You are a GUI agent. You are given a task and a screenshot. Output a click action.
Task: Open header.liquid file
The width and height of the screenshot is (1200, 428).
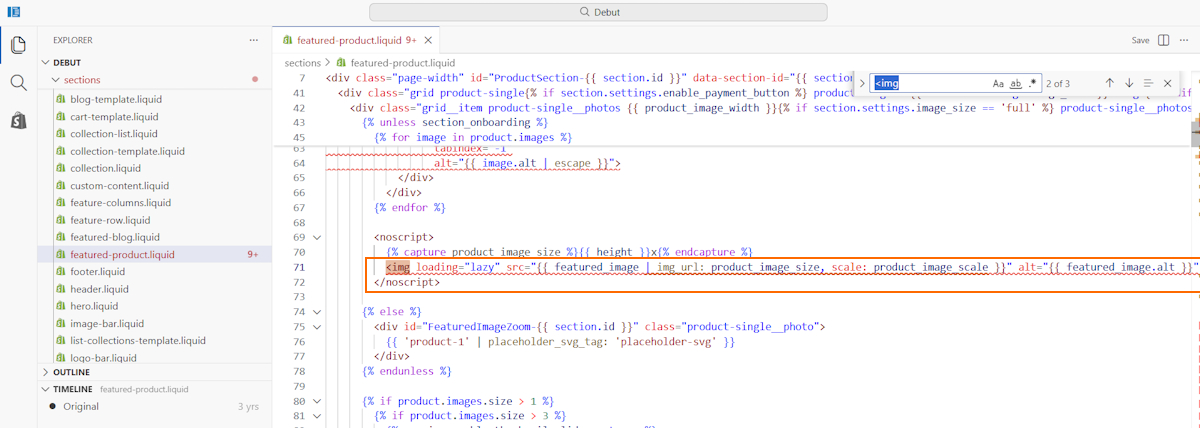99,289
